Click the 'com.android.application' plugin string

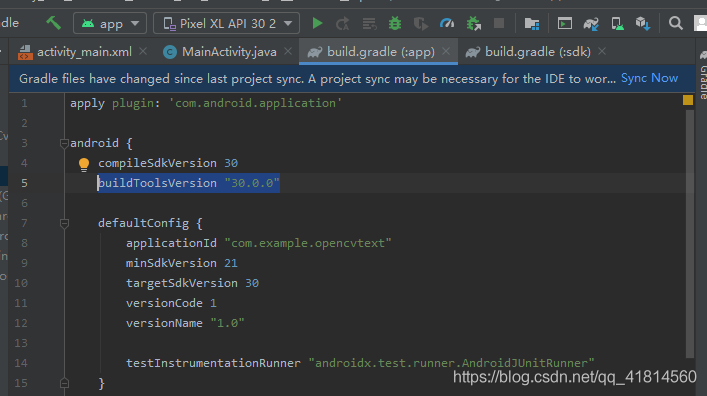click(255, 103)
